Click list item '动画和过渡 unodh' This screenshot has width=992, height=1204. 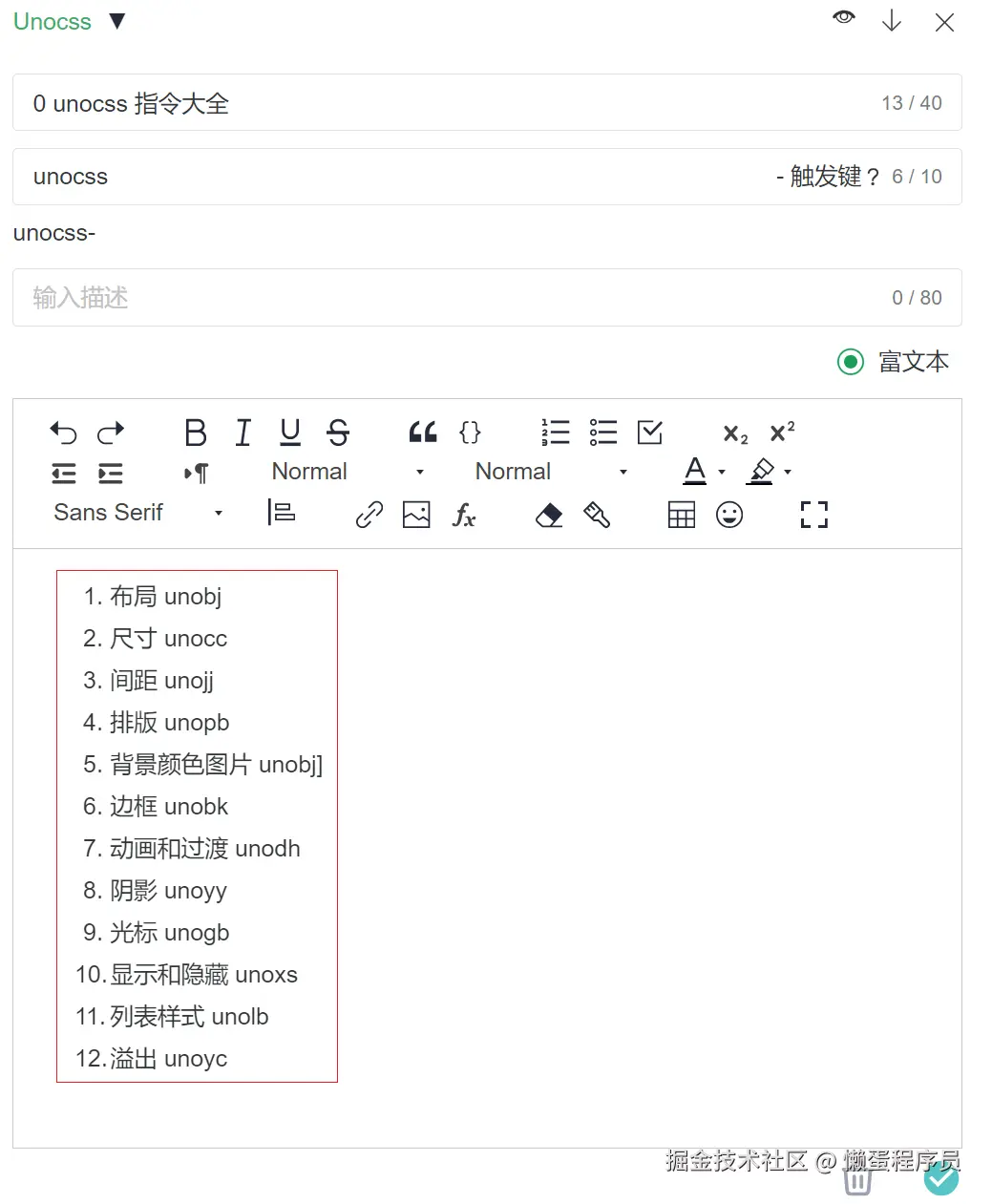pyautogui.click(x=204, y=849)
